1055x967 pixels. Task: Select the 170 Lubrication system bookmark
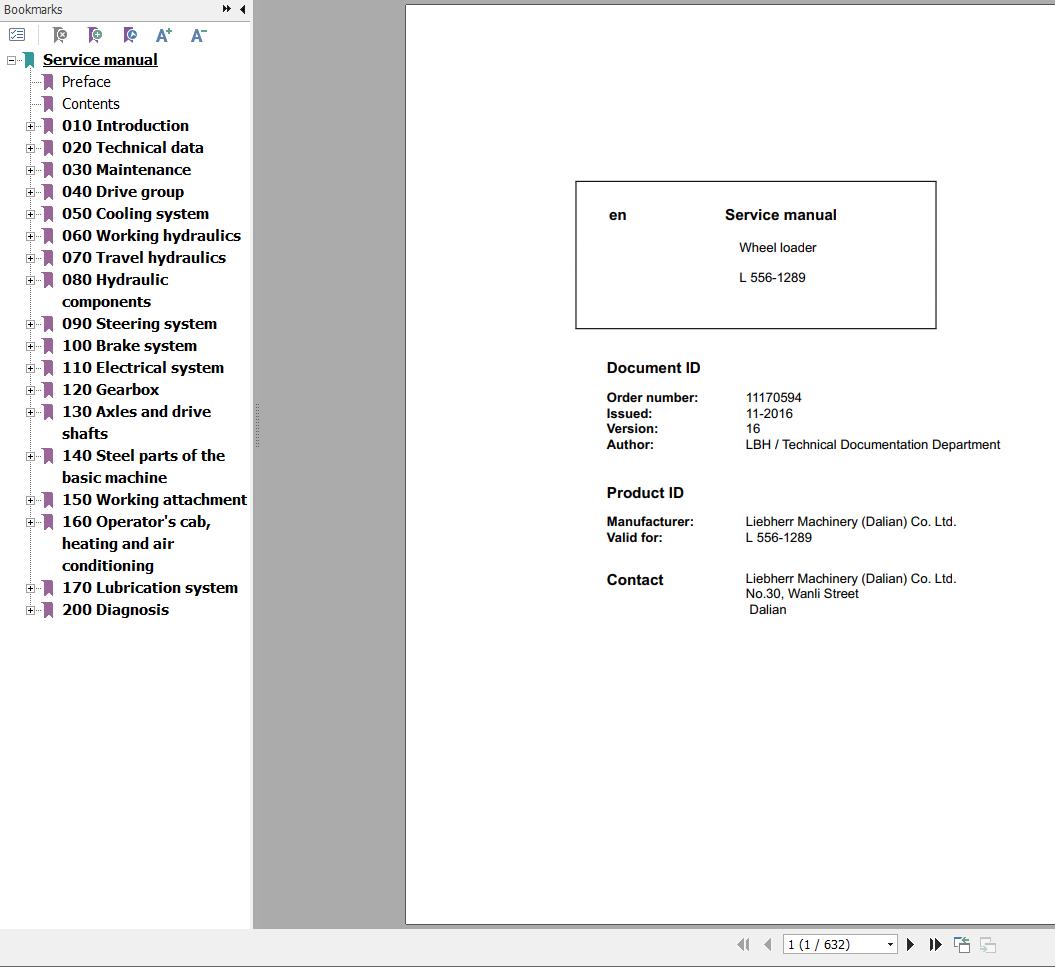pyautogui.click(x=150, y=588)
